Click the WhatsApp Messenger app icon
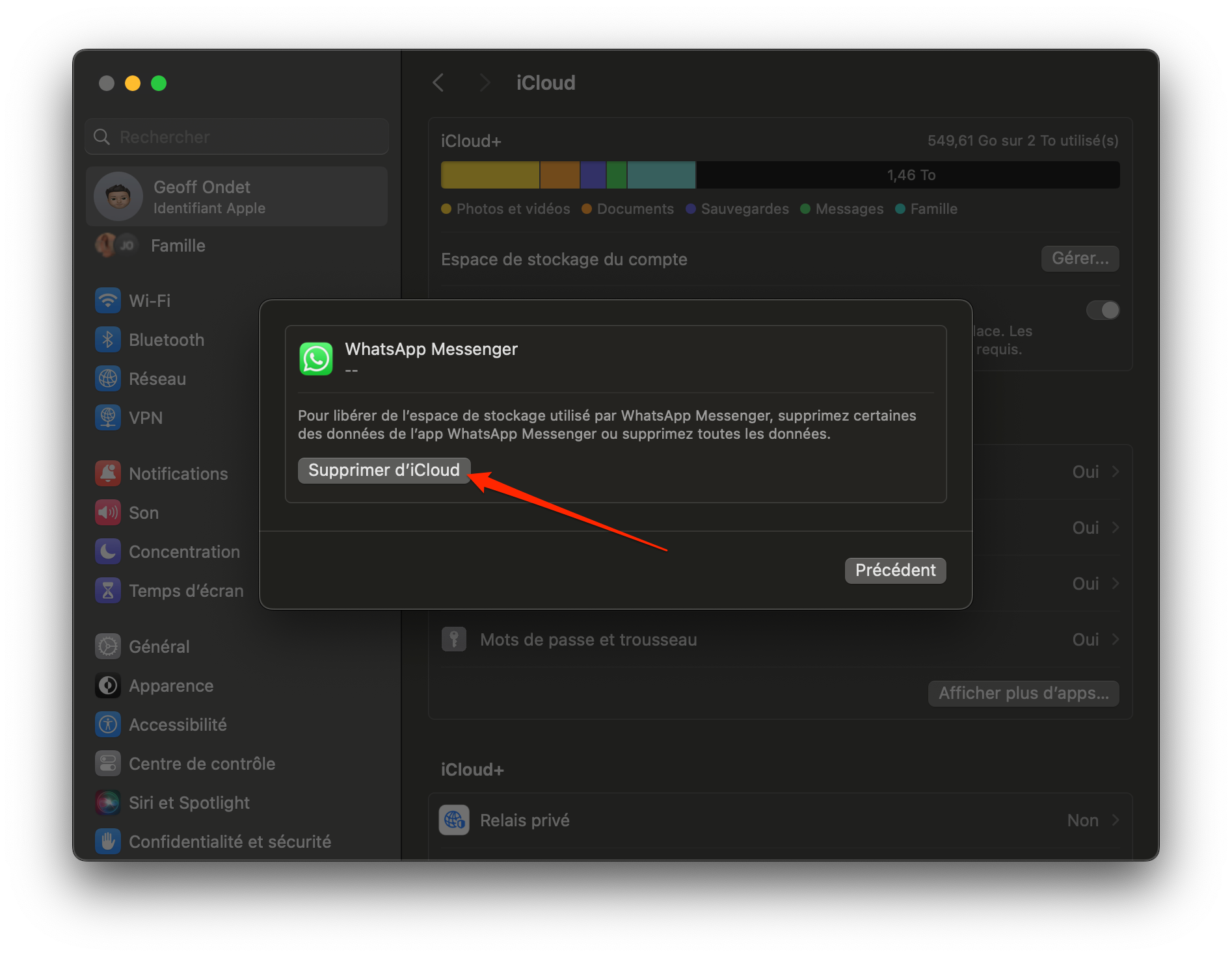This screenshot has height=957, width=1232. pyautogui.click(x=316, y=359)
